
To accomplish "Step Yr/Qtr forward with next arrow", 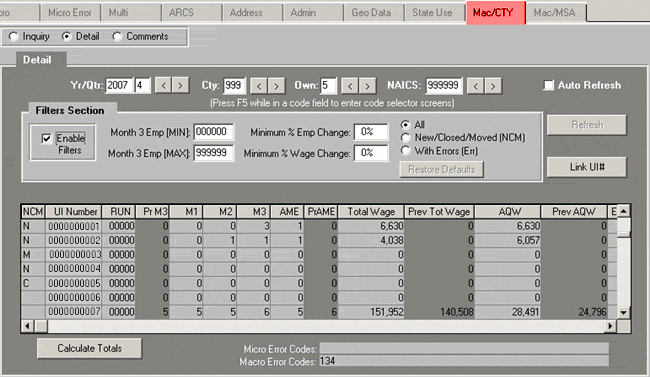I will [180, 85].
